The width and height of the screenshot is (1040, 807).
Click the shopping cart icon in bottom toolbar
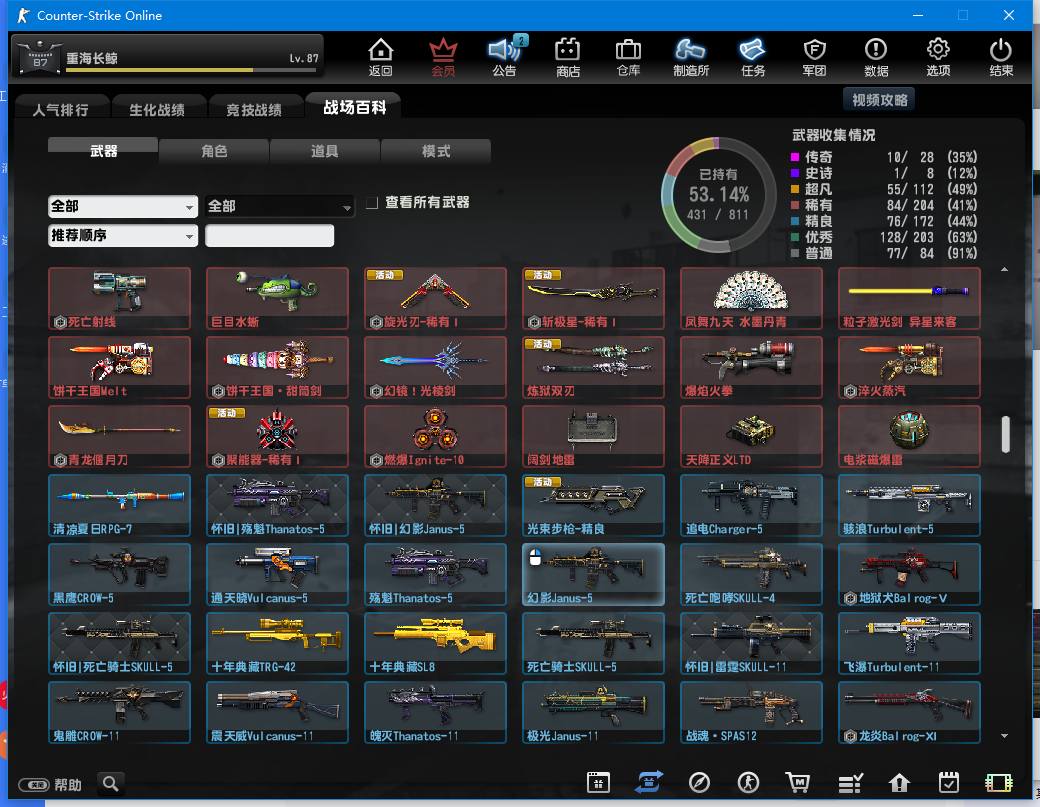coord(798,782)
